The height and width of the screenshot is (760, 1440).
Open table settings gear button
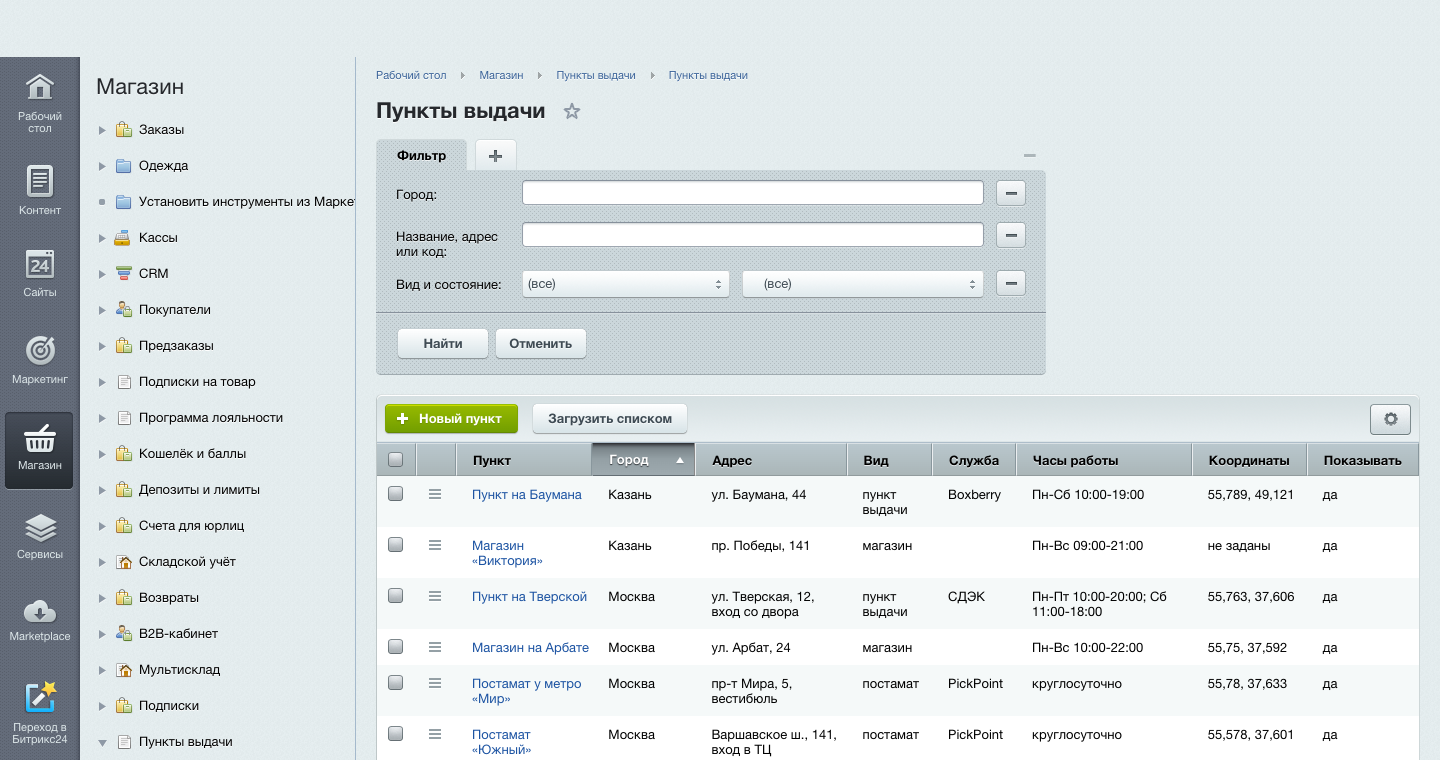(x=1390, y=419)
